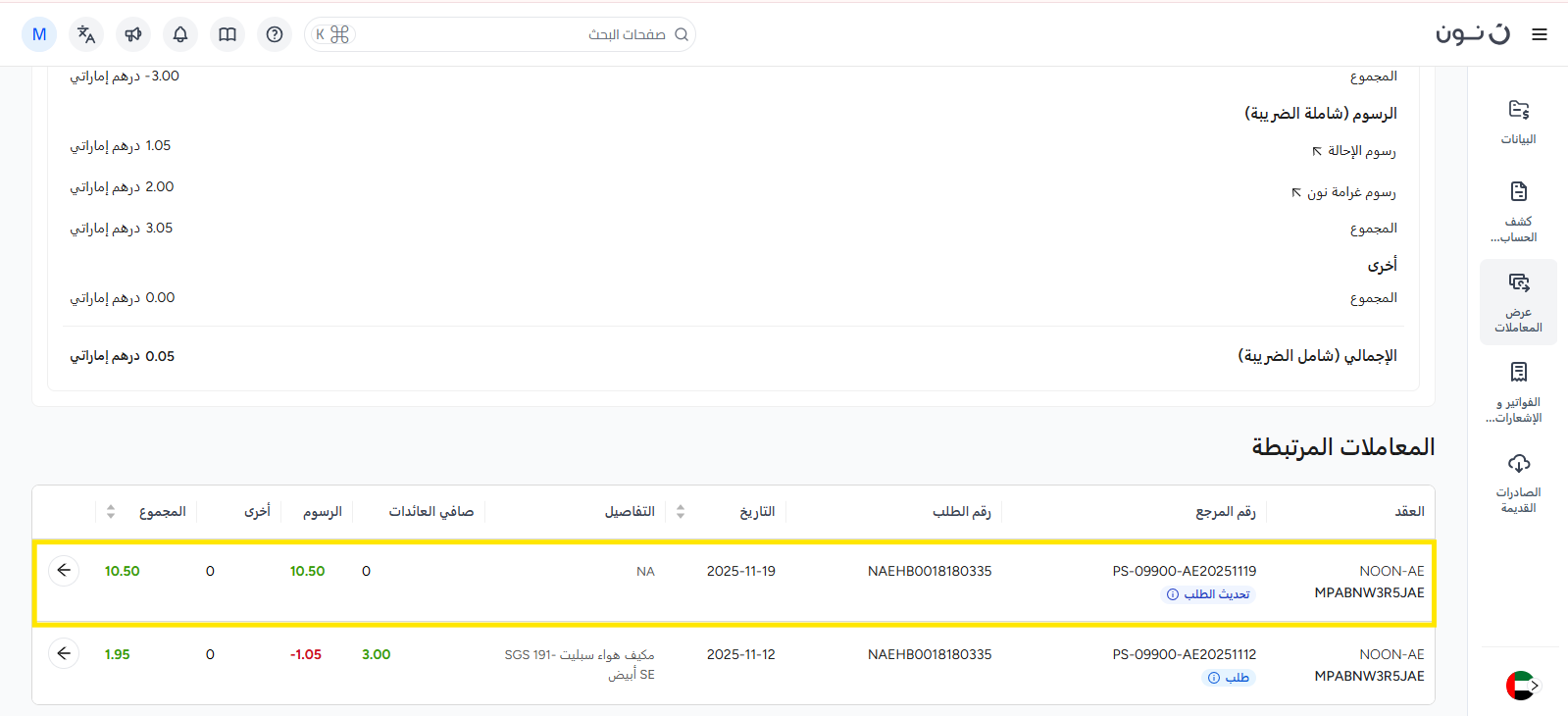Switch language with the translate icon
Image resolution: width=1568 pixels, height=716 pixels.
pos(86,34)
